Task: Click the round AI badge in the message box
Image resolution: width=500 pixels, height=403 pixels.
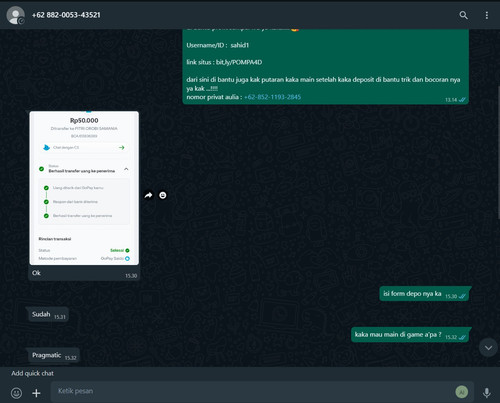Action: click(x=462, y=392)
